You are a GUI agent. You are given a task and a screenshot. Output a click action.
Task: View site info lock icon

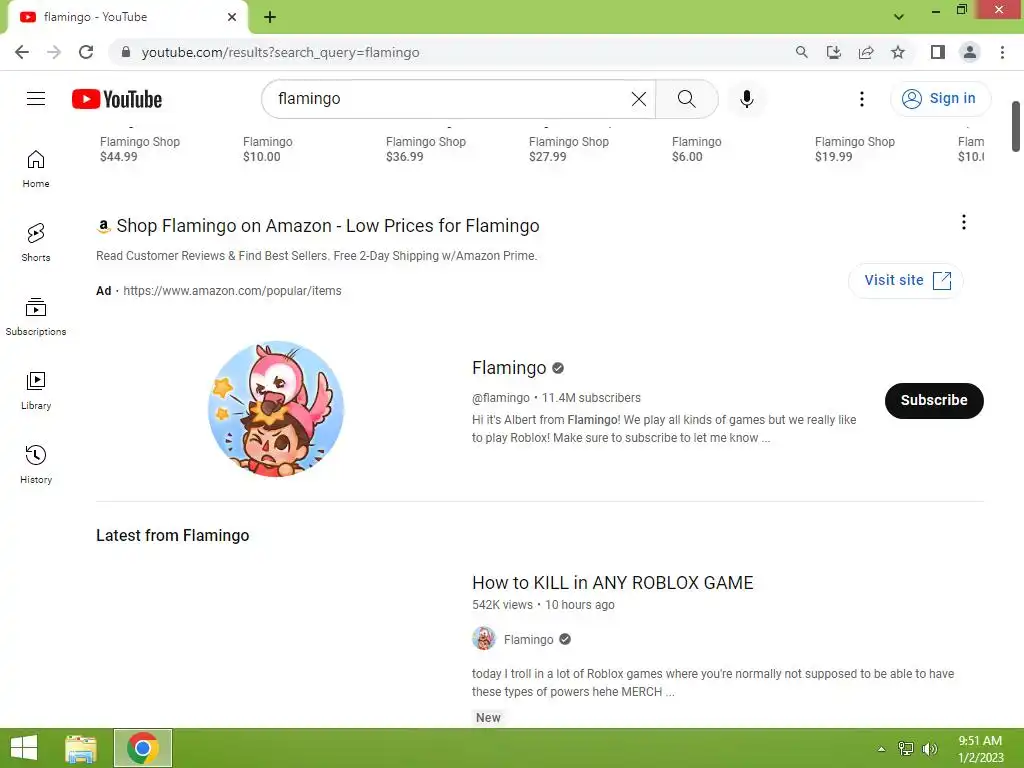point(126,52)
